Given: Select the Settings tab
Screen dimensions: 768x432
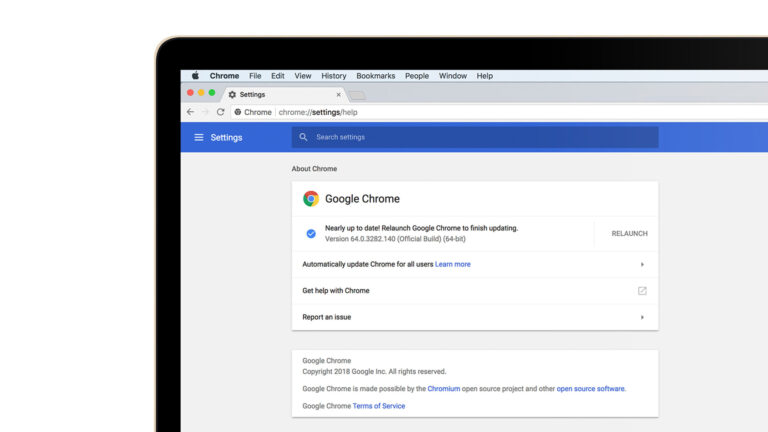Looking at the screenshot, I should pyautogui.click(x=284, y=95).
